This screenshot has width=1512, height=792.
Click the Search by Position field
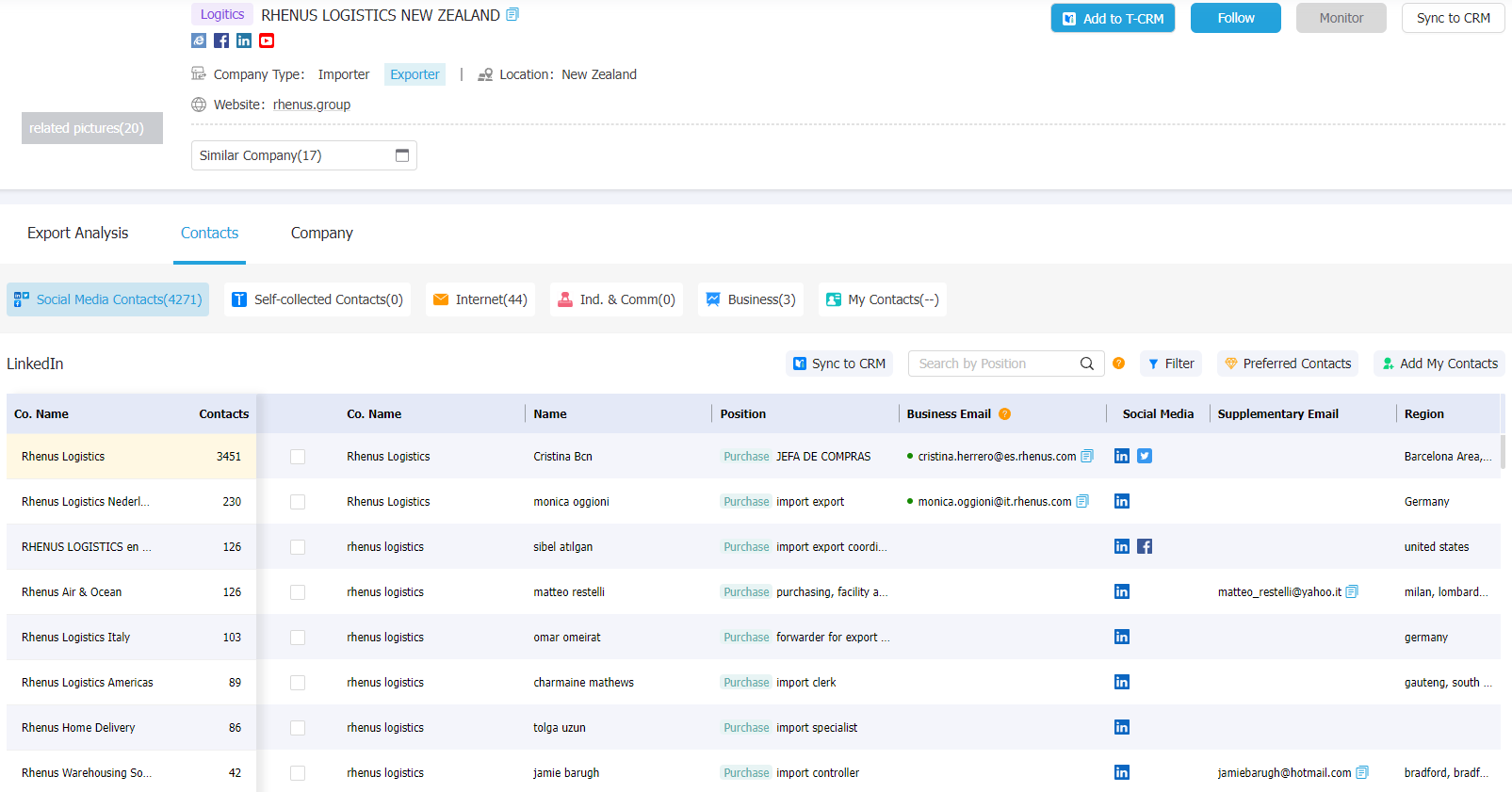994,364
